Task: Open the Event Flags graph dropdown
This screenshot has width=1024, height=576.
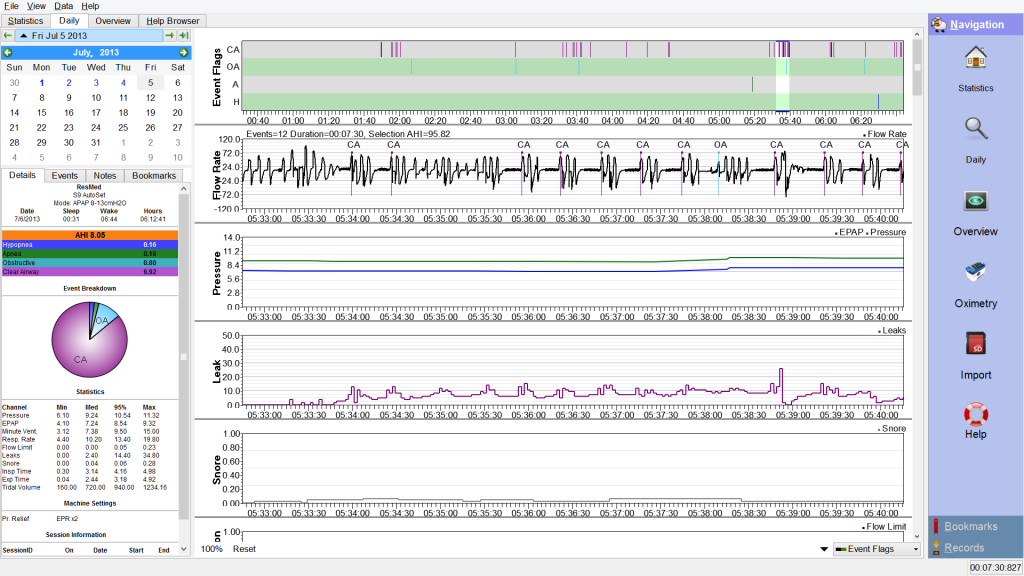Action: (x=876, y=549)
